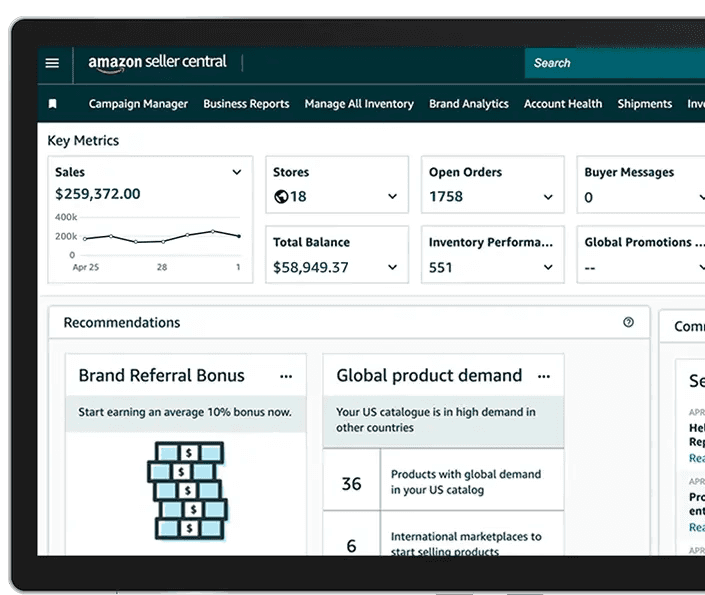Viewport: 705px width, 595px height.
Task: Expand the Stores card dropdown arrow
Action: click(393, 197)
